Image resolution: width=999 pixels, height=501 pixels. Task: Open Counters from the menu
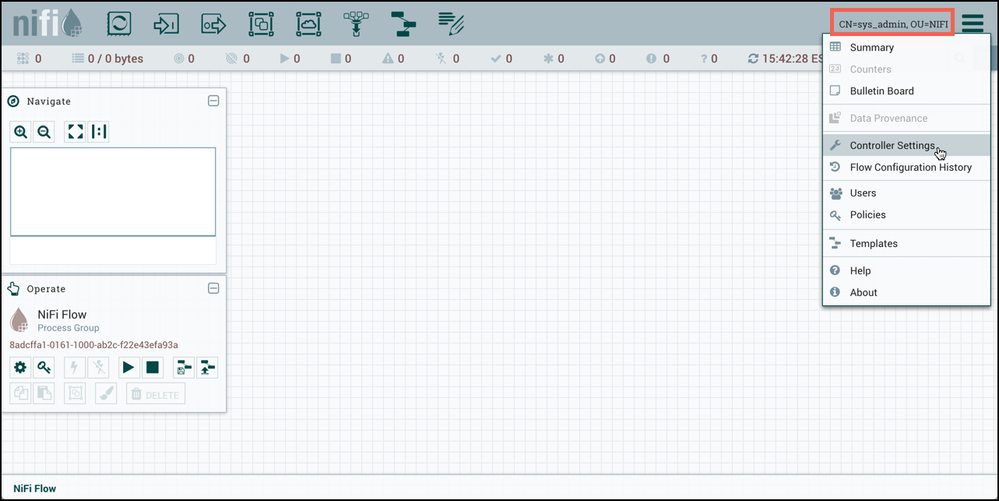(906, 69)
